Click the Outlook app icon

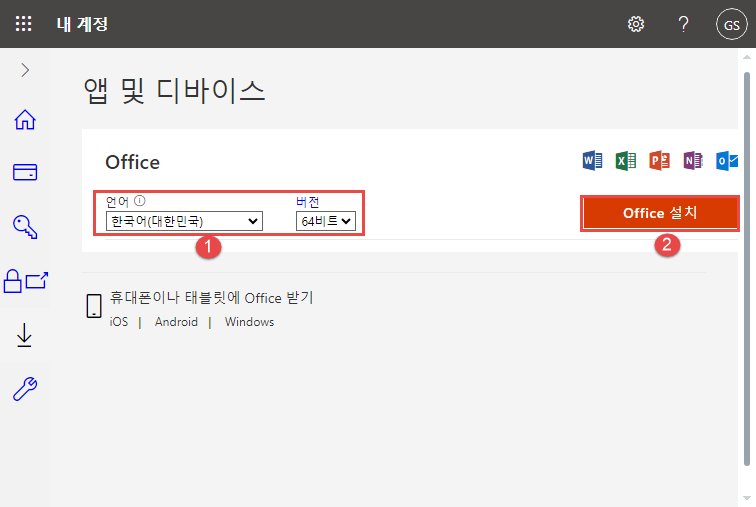click(727, 160)
